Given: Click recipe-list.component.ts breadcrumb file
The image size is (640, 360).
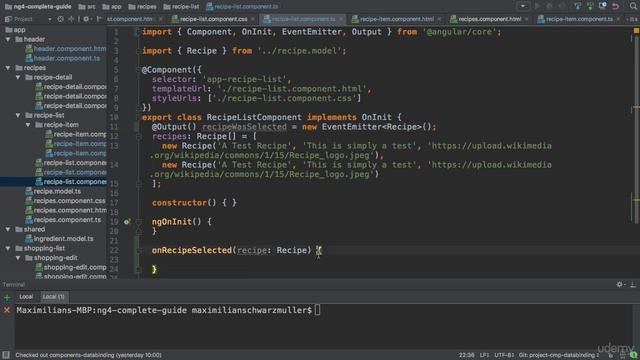Looking at the screenshot, I should (242, 7).
